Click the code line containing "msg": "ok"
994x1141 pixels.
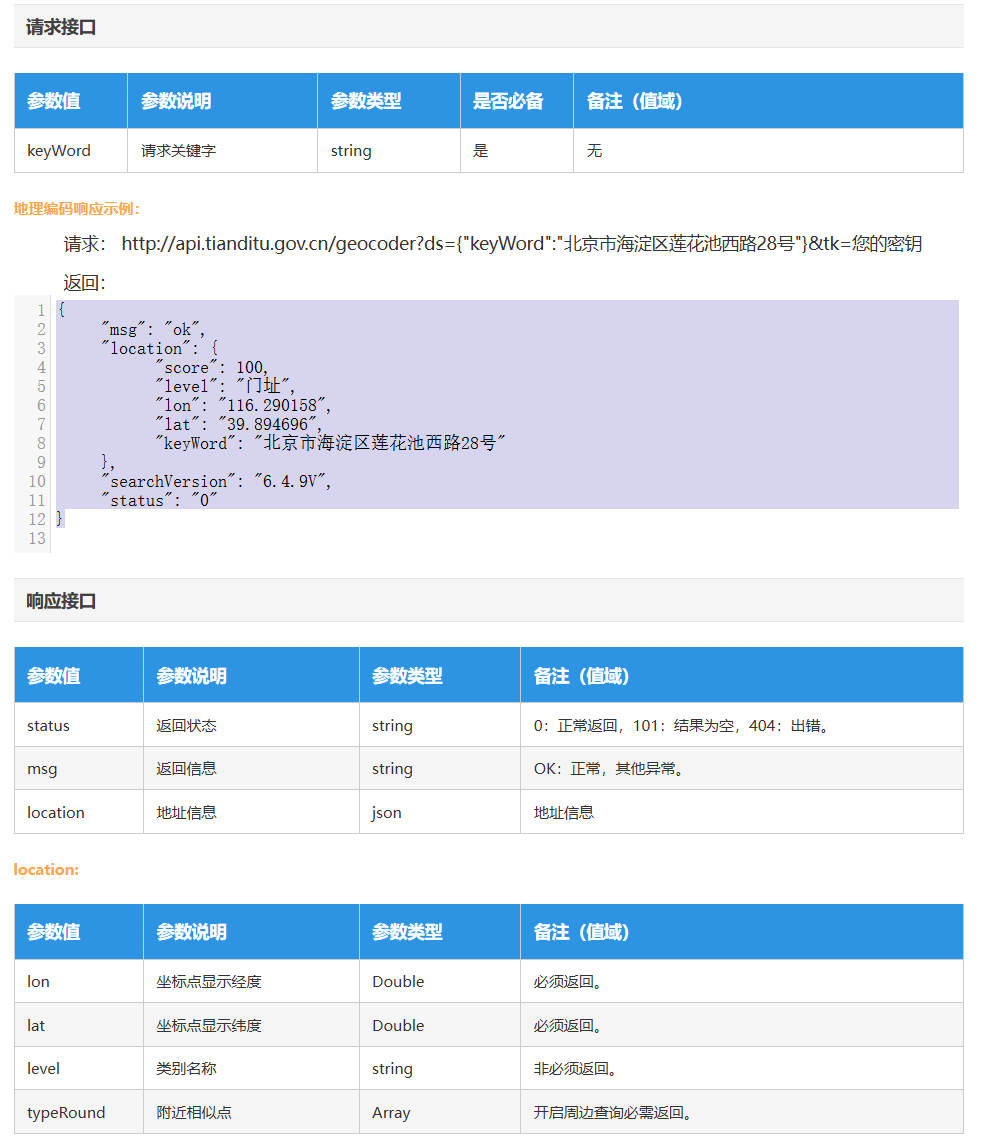[154, 330]
